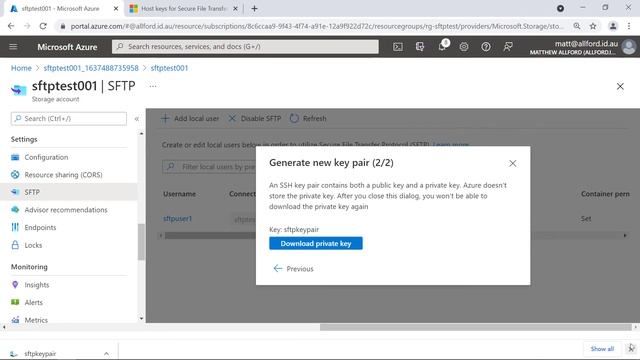Click the sidebar scroll down arrow
This screenshot has height=360, width=640.
click(141, 318)
